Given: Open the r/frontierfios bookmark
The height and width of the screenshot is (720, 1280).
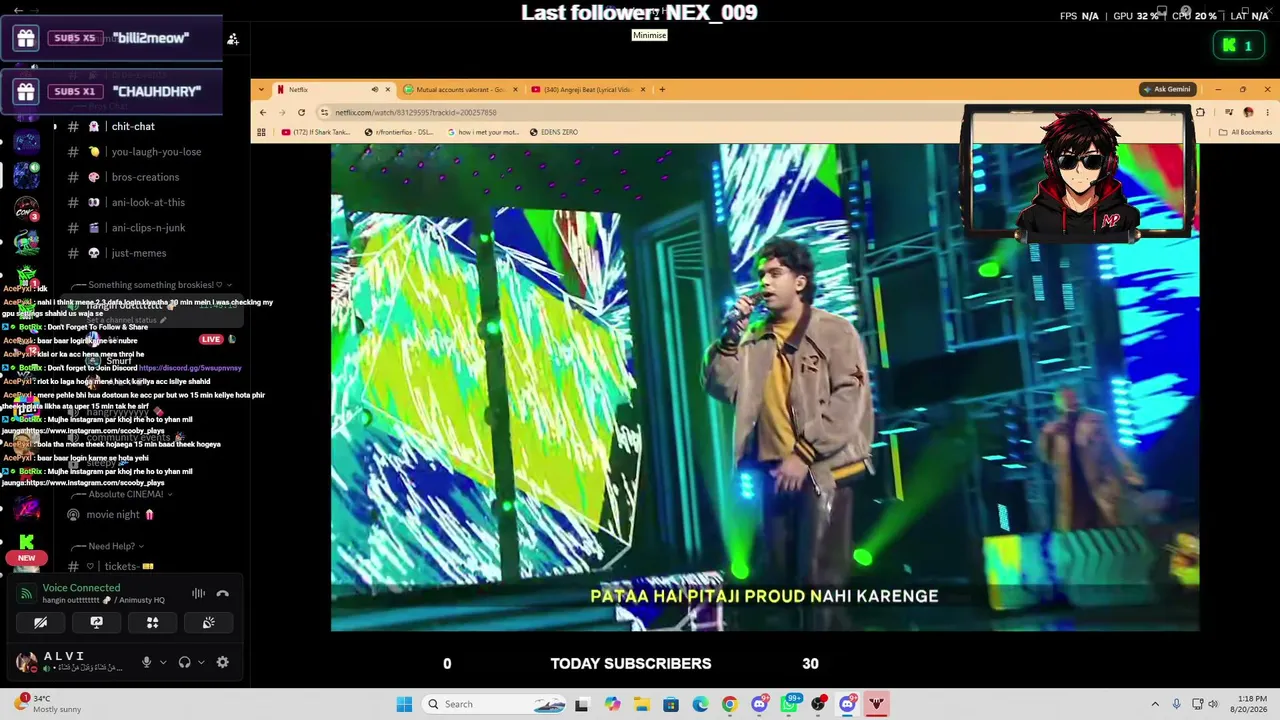Looking at the screenshot, I should pyautogui.click(x=398, y=132).
